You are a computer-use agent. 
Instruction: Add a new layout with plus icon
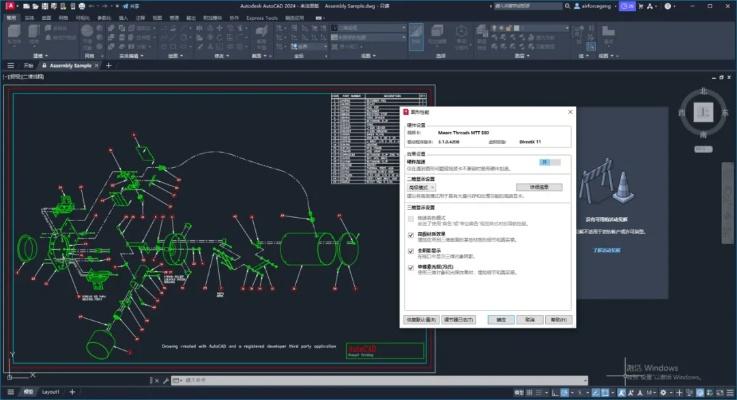[74, 391]
